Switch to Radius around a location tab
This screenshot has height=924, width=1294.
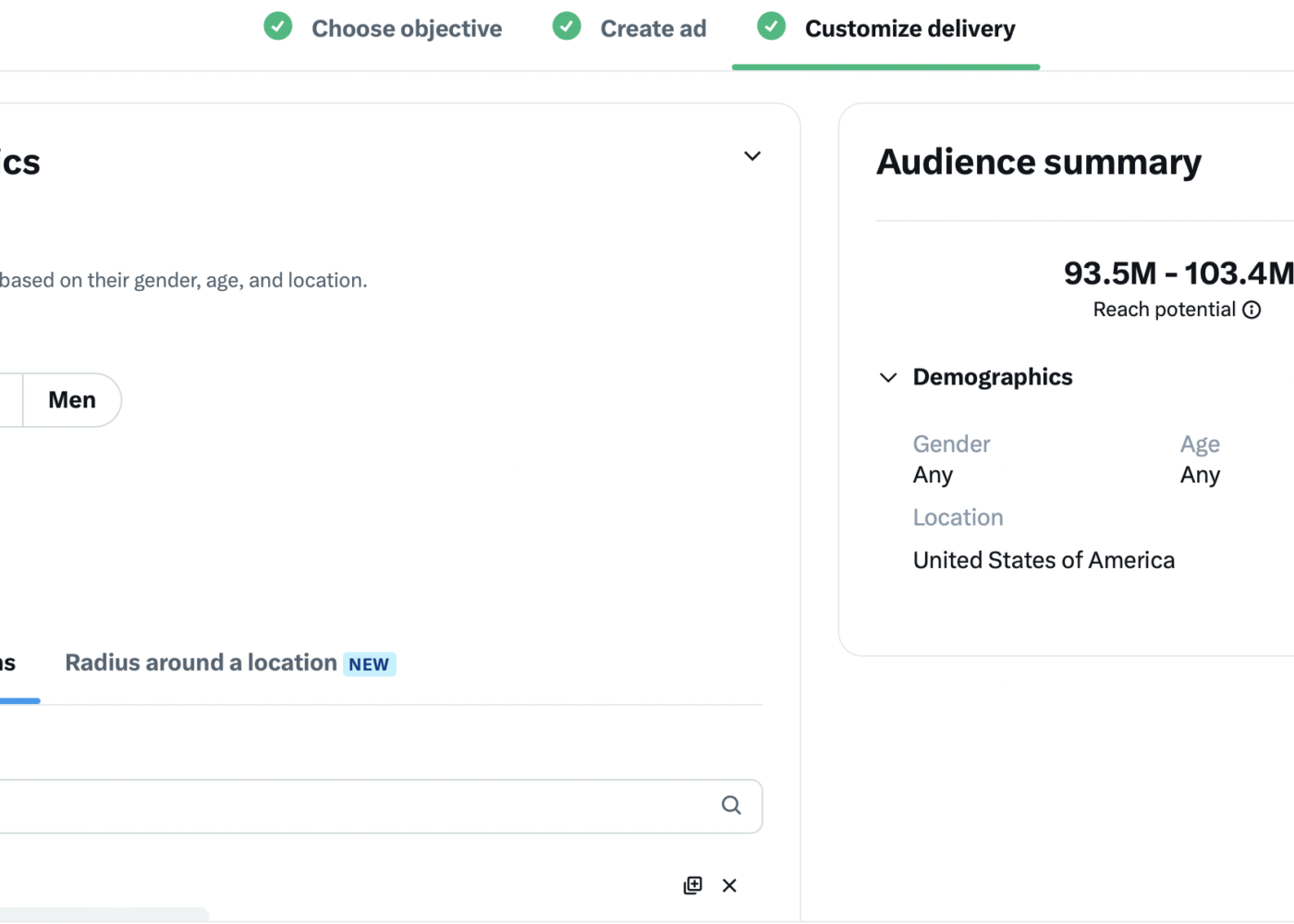point(201,663)
